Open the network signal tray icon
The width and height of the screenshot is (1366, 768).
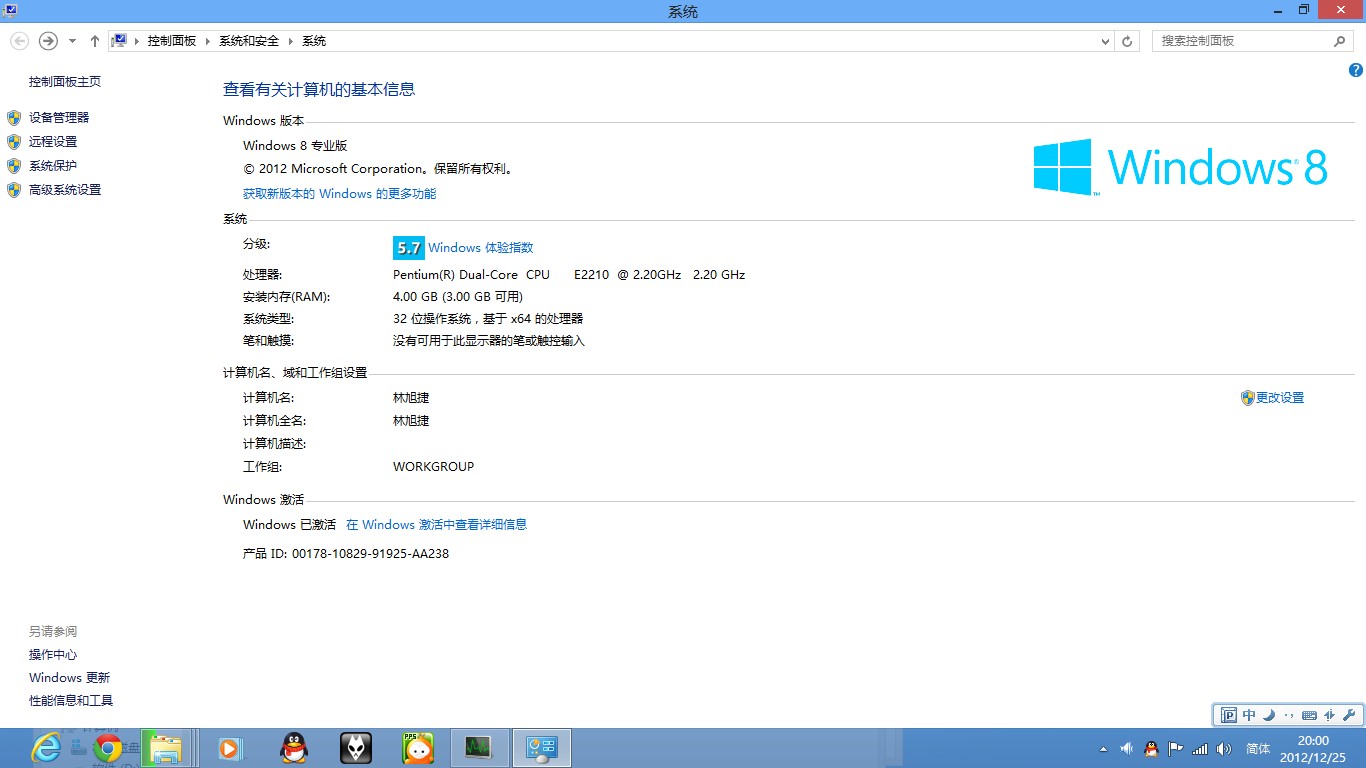1200,749
